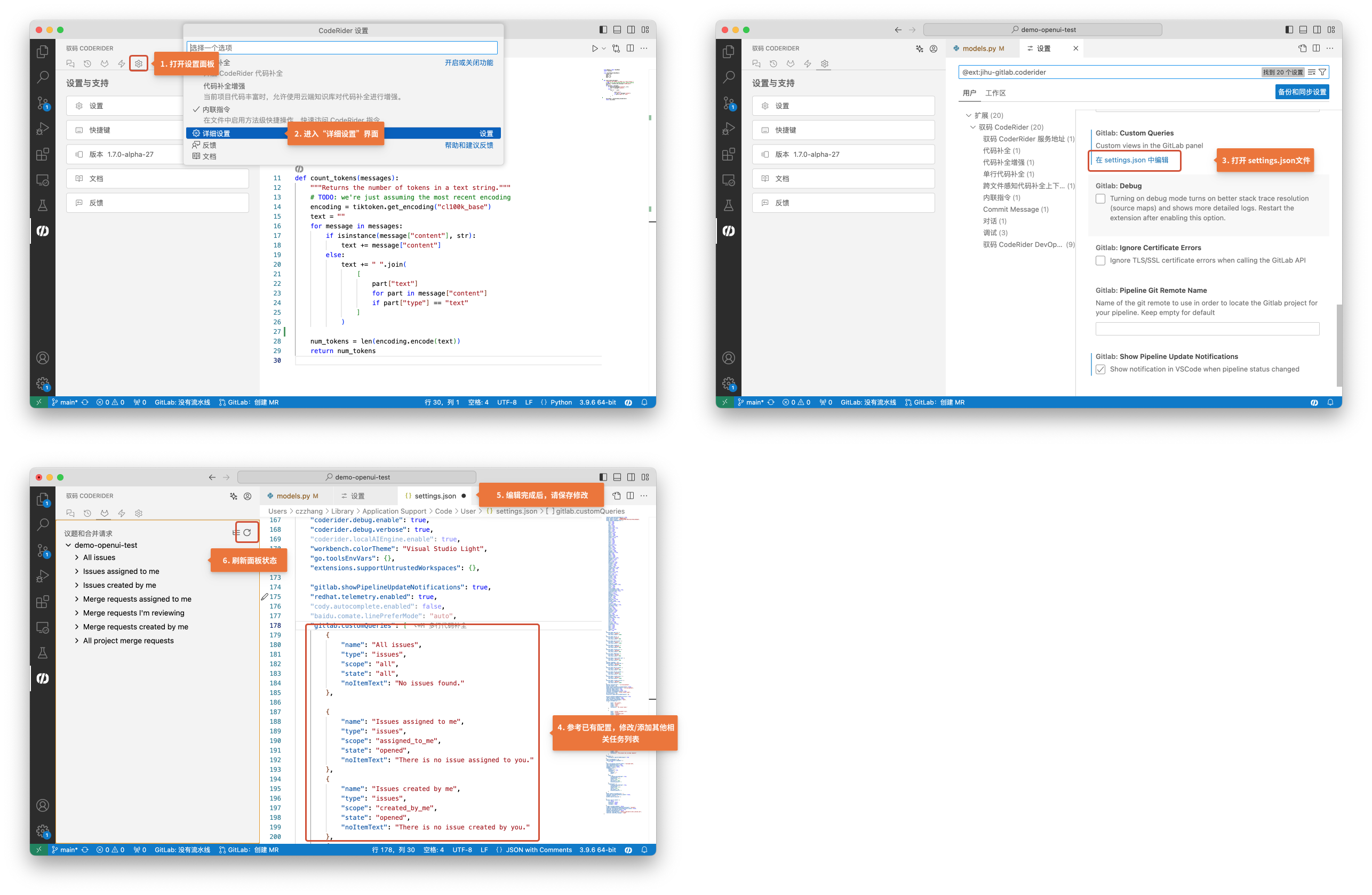Enable the Gitlab Debug checkbox

pos(1100,199)
